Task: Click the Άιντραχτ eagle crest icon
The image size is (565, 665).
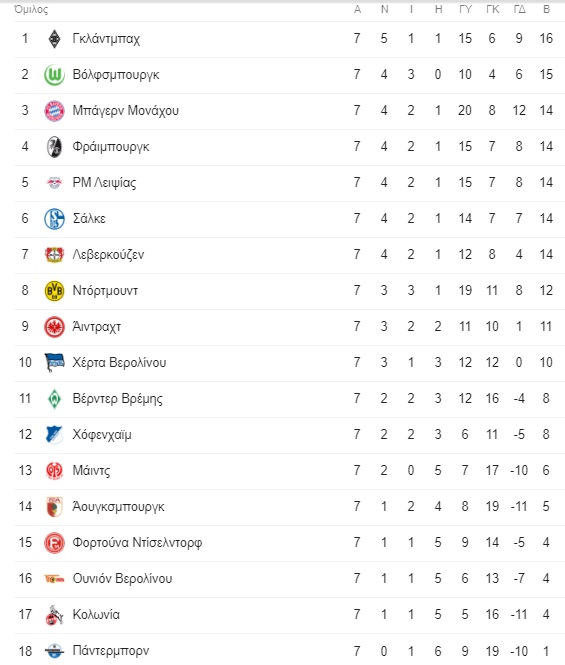Action: pyautogui.click(x=54, y=327)
